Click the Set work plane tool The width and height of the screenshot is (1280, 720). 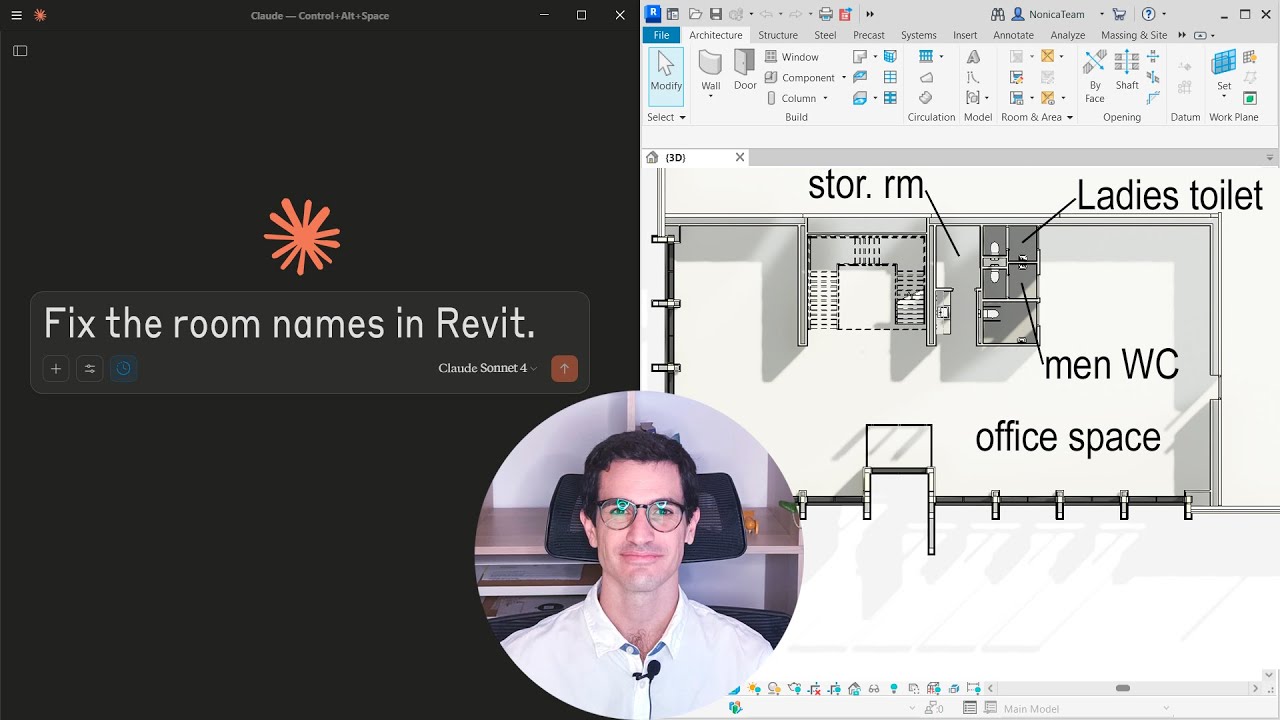[x=1224, y=72]
